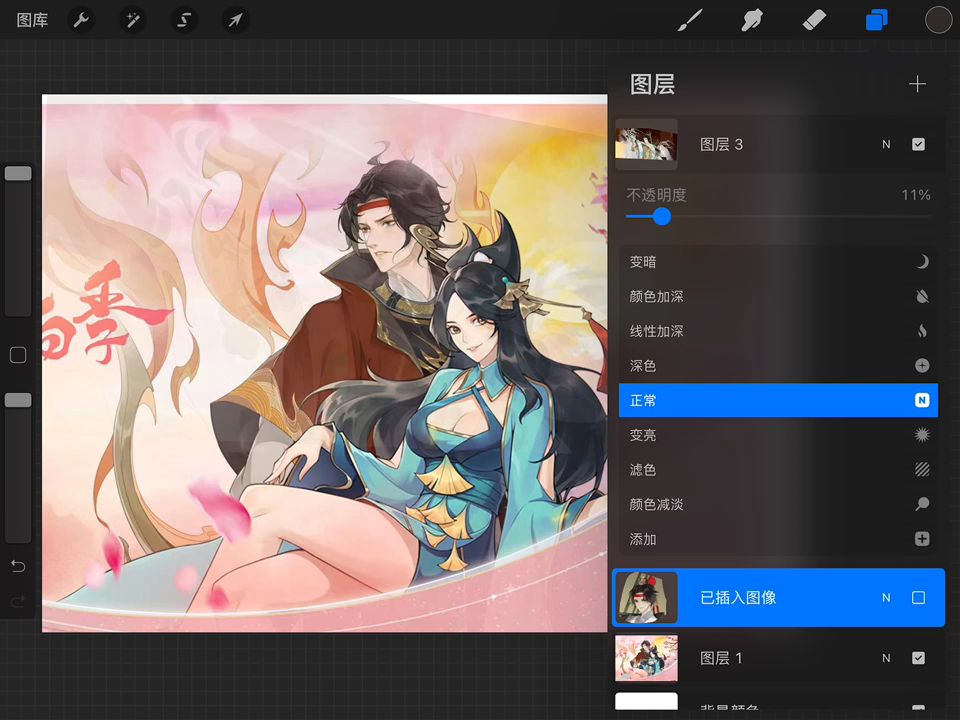Tap the undo arrow in sidebar

tap(18, 567)
